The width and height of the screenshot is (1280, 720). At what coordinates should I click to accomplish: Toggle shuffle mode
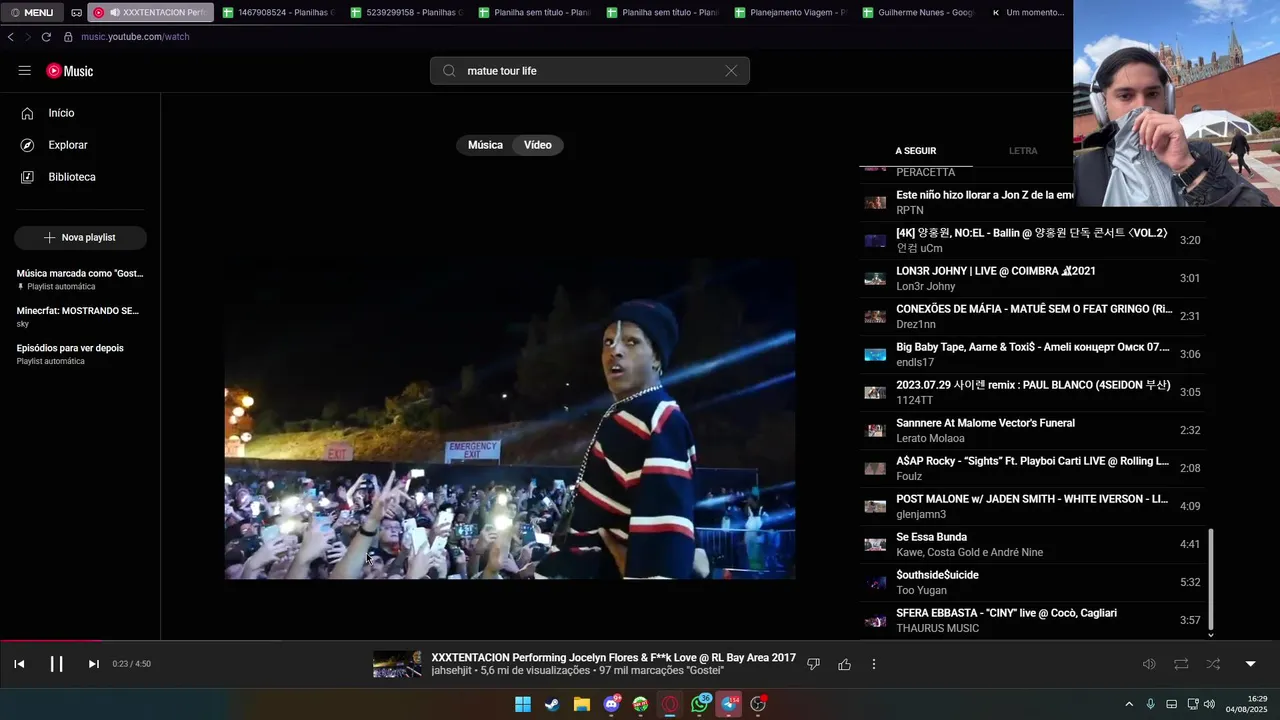pyautogui.click(x=1213, y=664)
